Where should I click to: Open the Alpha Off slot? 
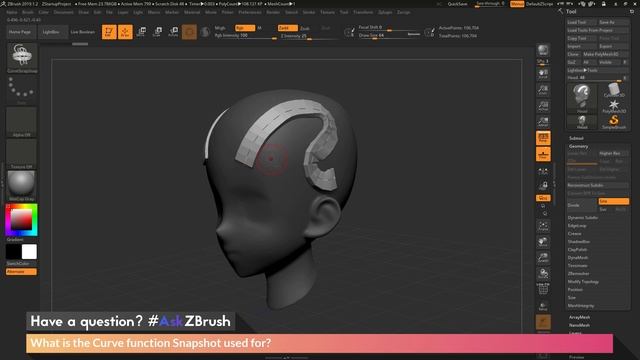click(x=22, y=122)
